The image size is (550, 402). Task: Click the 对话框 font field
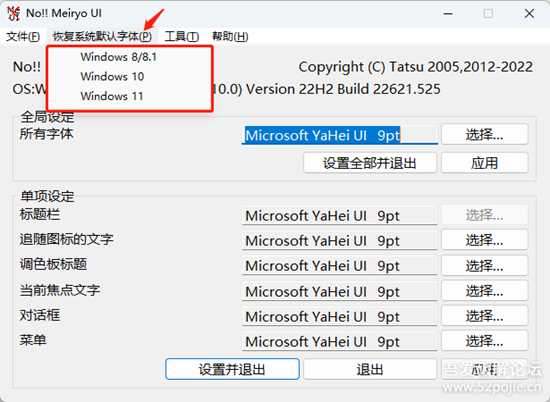(x=340, y=317)
